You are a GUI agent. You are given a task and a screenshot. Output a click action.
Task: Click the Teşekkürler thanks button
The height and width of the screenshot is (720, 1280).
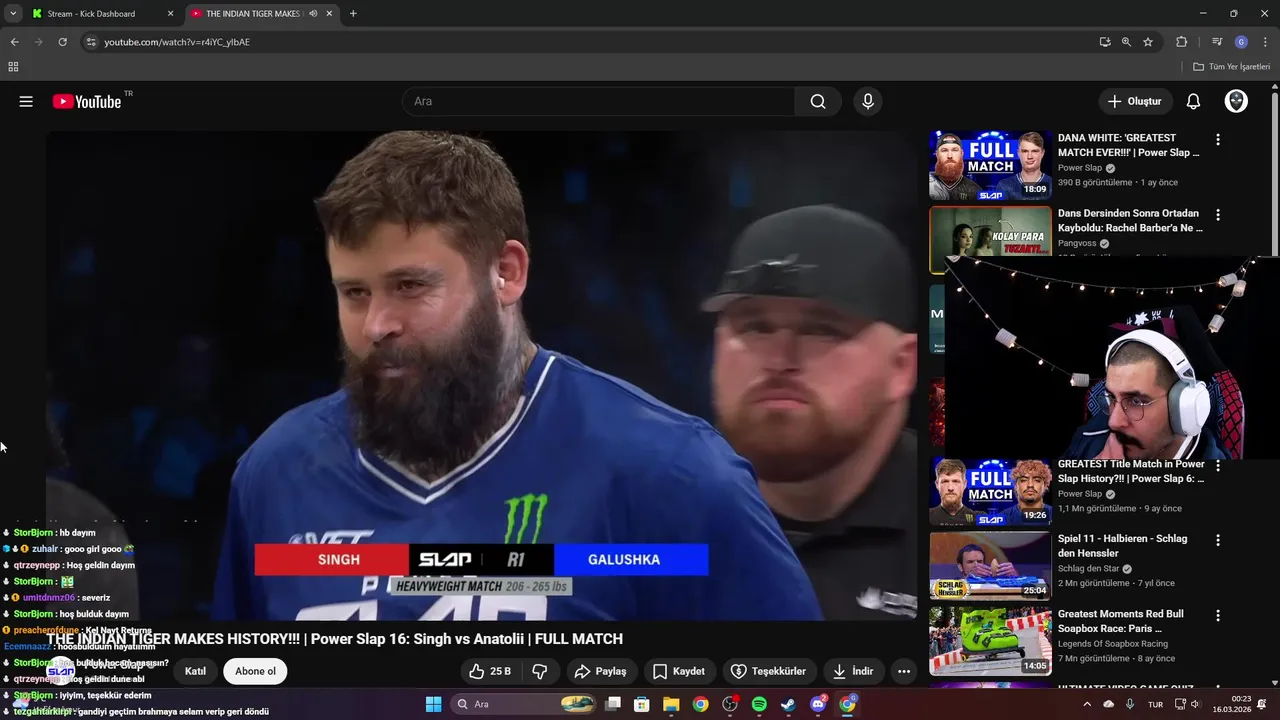pyautogui.click(x=768, y=671)
